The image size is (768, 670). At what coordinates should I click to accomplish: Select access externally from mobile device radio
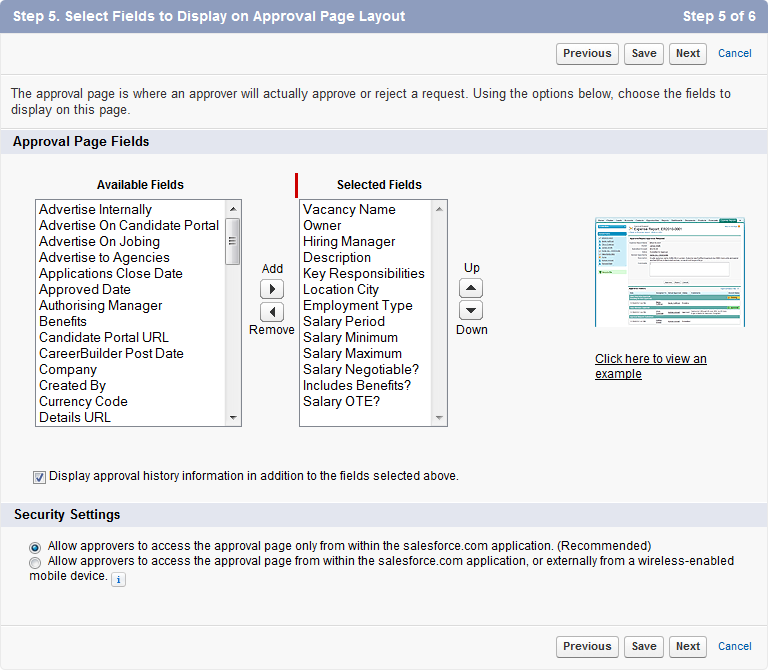(36, 563)
